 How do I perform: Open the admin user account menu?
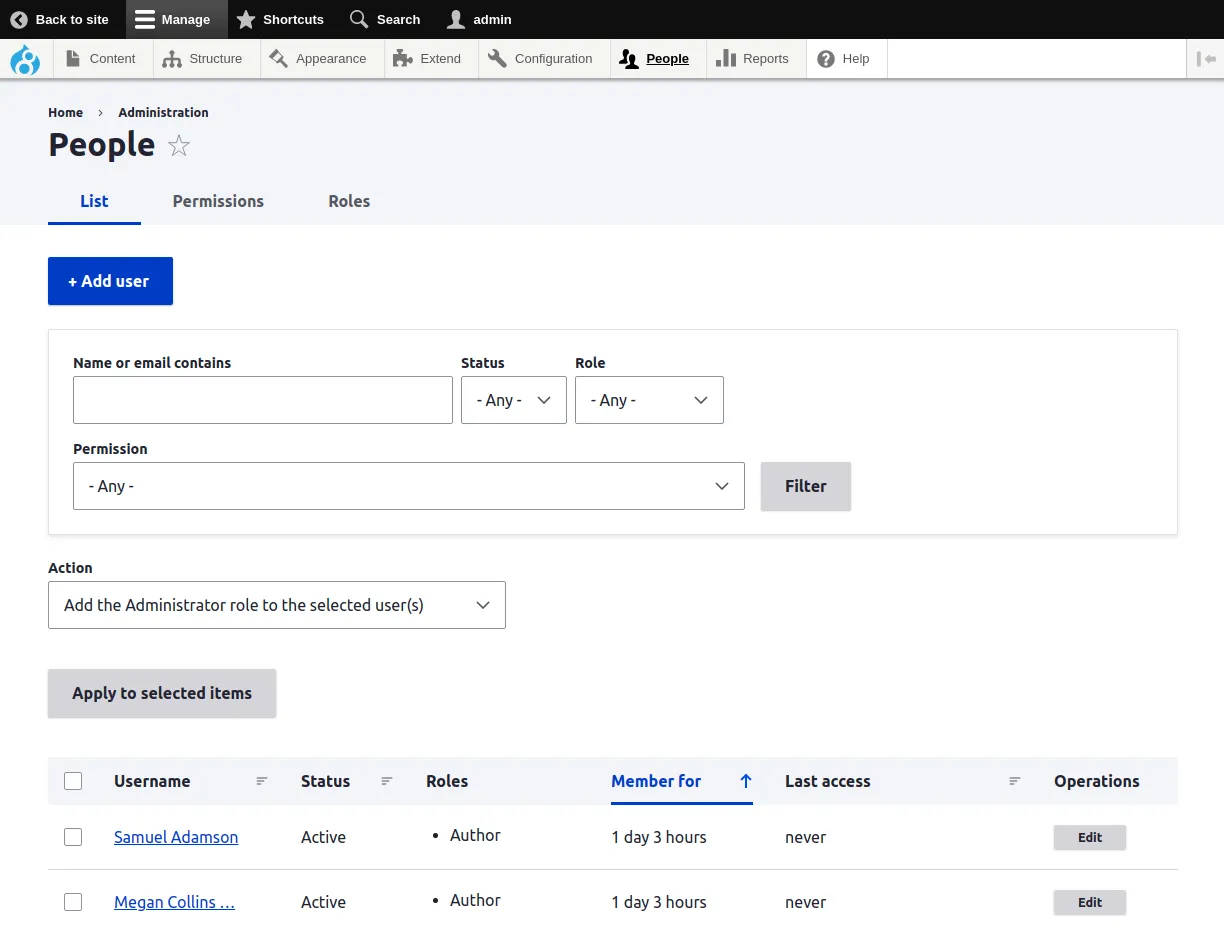pyautogui.click(x=480, y=19)
